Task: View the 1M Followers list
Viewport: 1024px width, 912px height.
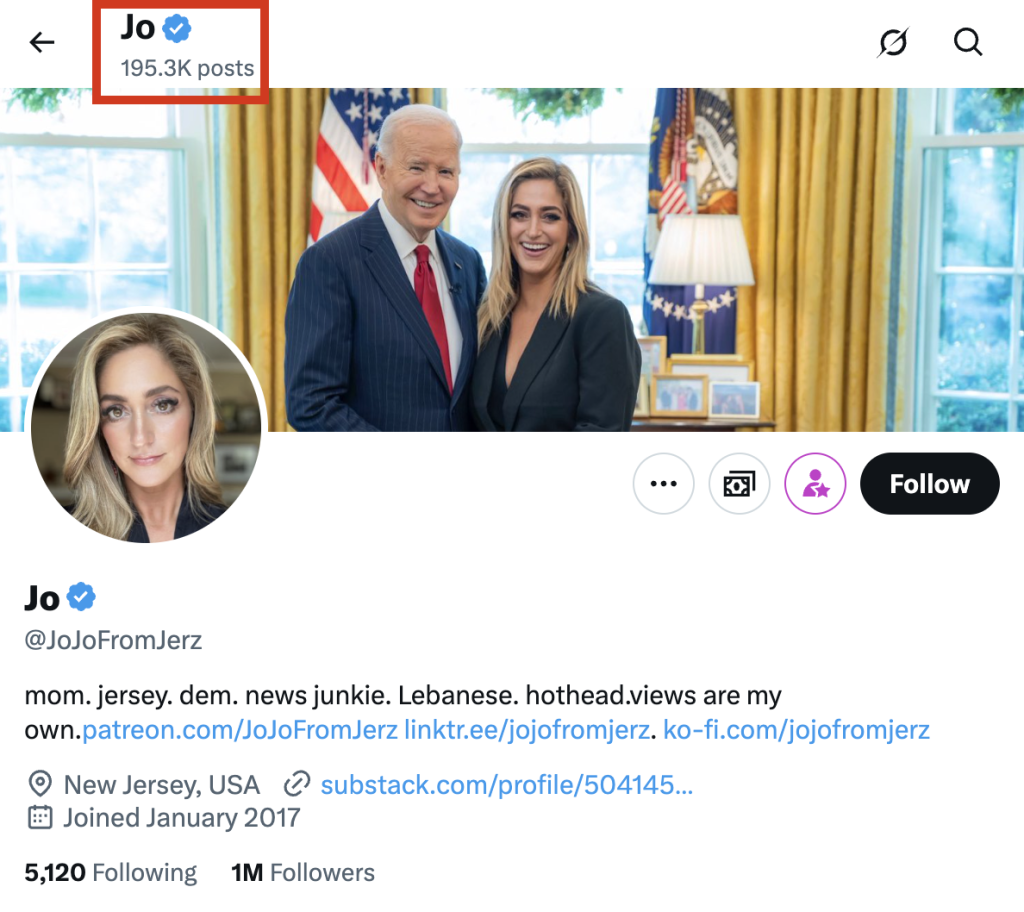Action: point(303,872)
